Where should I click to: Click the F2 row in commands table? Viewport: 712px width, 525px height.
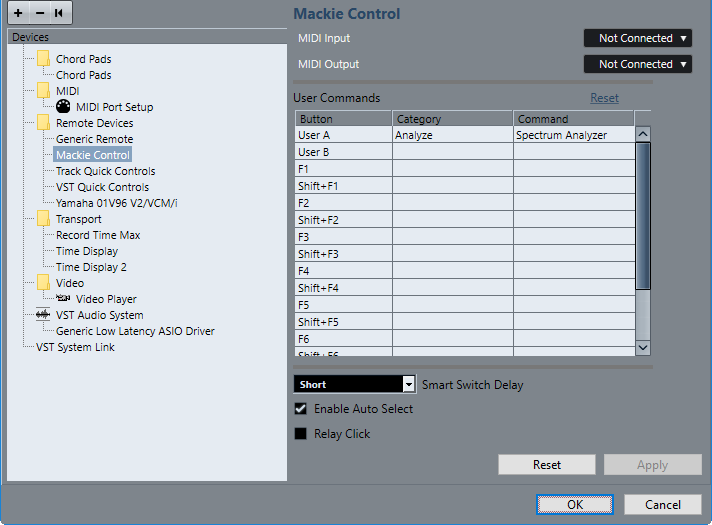465,203
